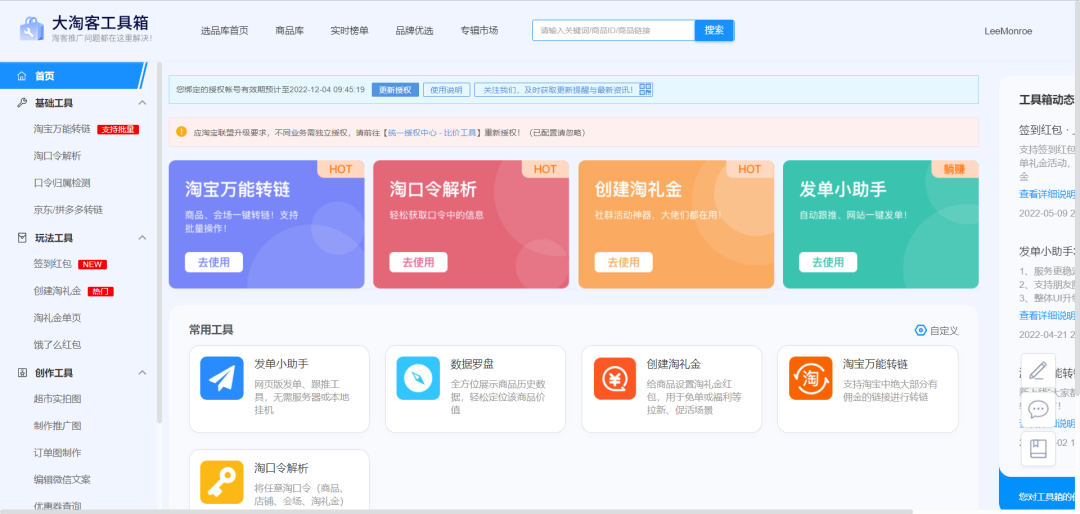Click the QR code icon in authorization bar
Viewport: 1080px width, 514px height.
click(x=645, y=90)
